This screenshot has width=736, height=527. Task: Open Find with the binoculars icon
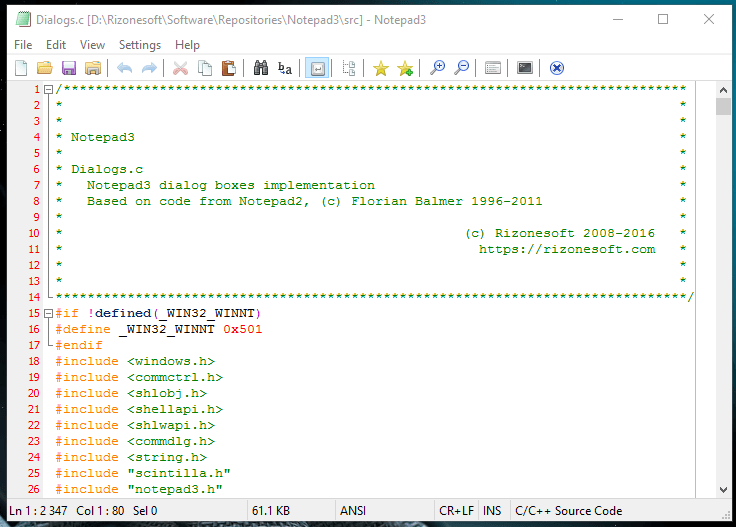[x=261, y=68]
